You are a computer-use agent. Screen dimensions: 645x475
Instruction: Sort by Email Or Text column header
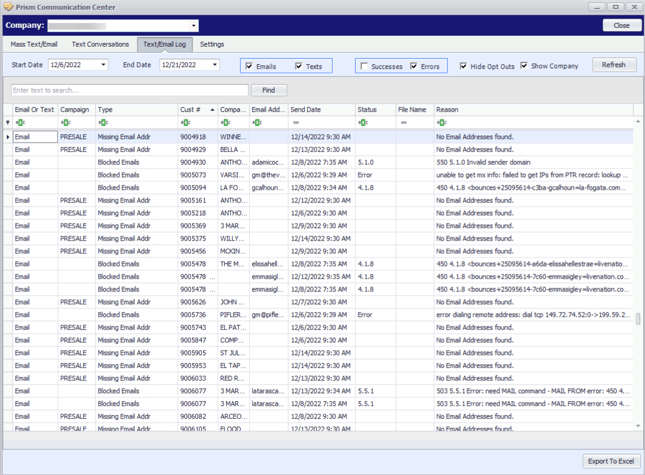tap(35, 110)
